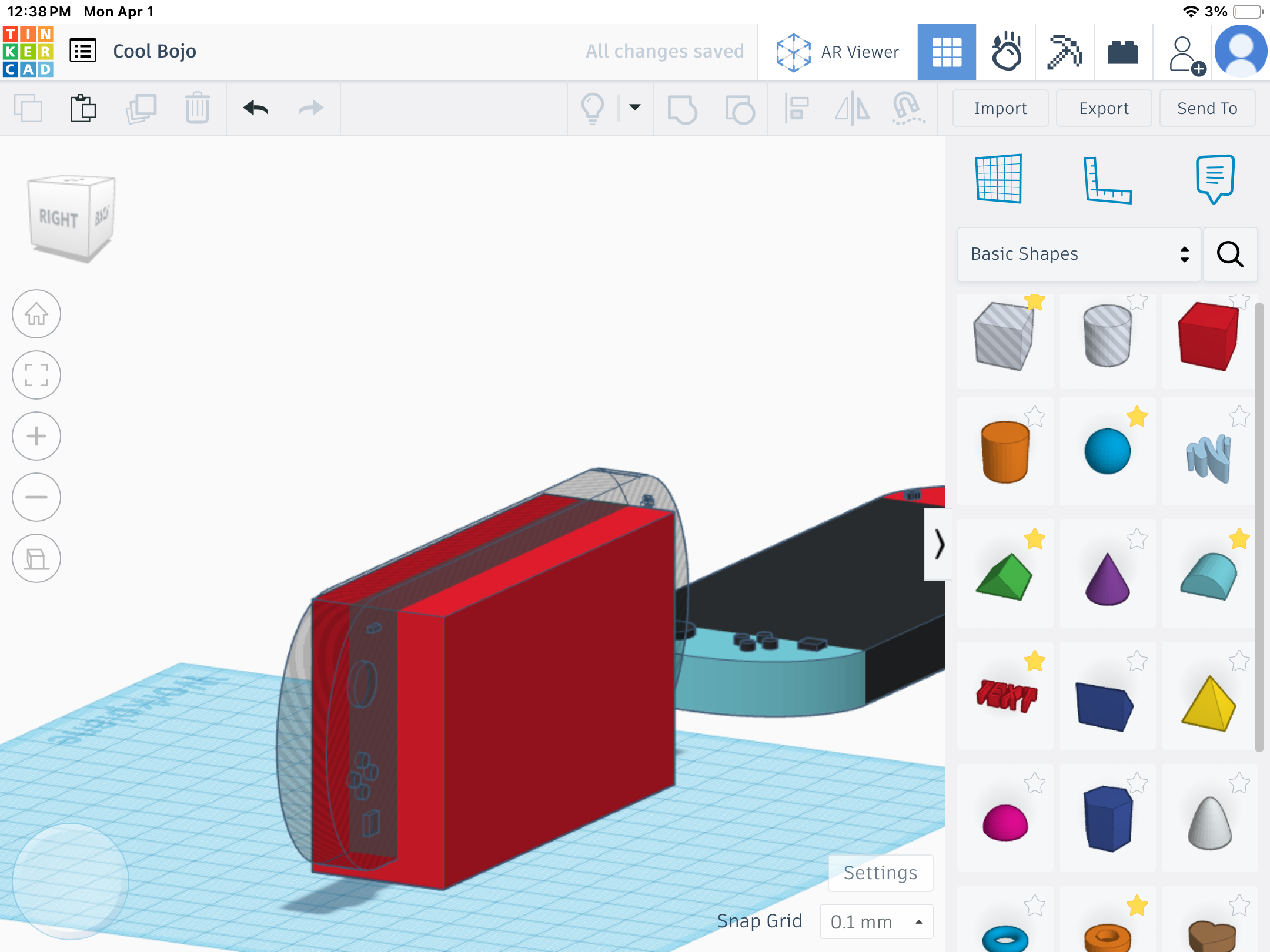1270x952 pixels.
Task: Switch to Blocks pickaxe mode
Action: coord(1064,52)
